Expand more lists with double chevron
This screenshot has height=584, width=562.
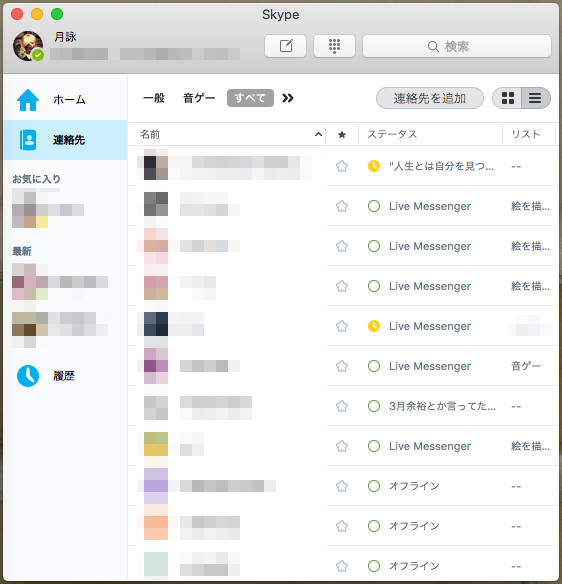pyautogui.click(x=288, y=98)
